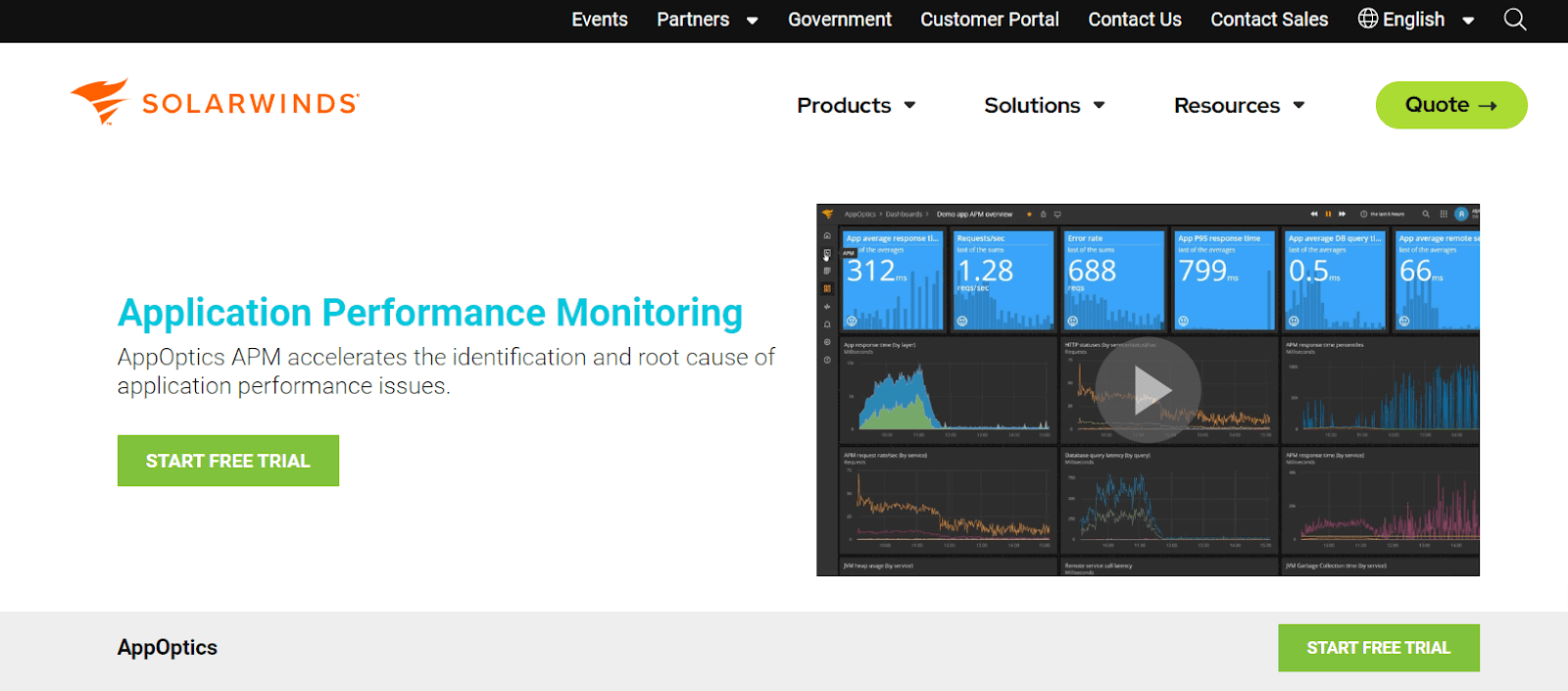
Task: Click the AppOptics label in gray bar
Action: pyautogui.click(x=168, y=648)
